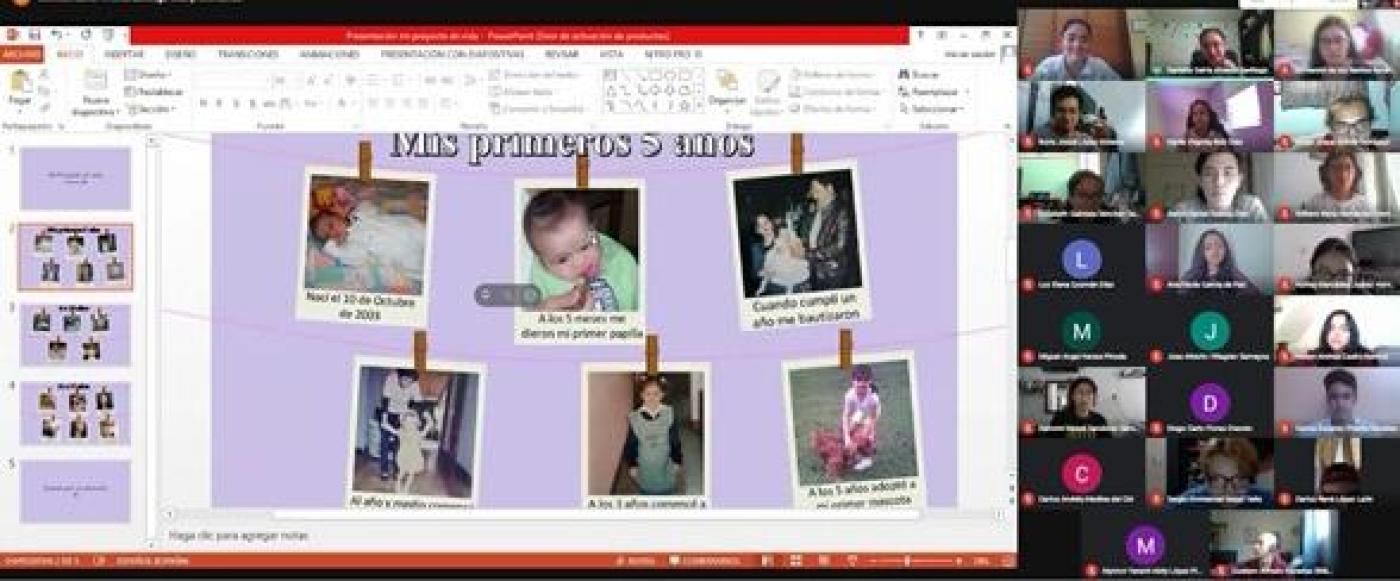The image size is (1400, 581).
Task: Increase the font size with the large A icon
Action: (x=311, y=80)
